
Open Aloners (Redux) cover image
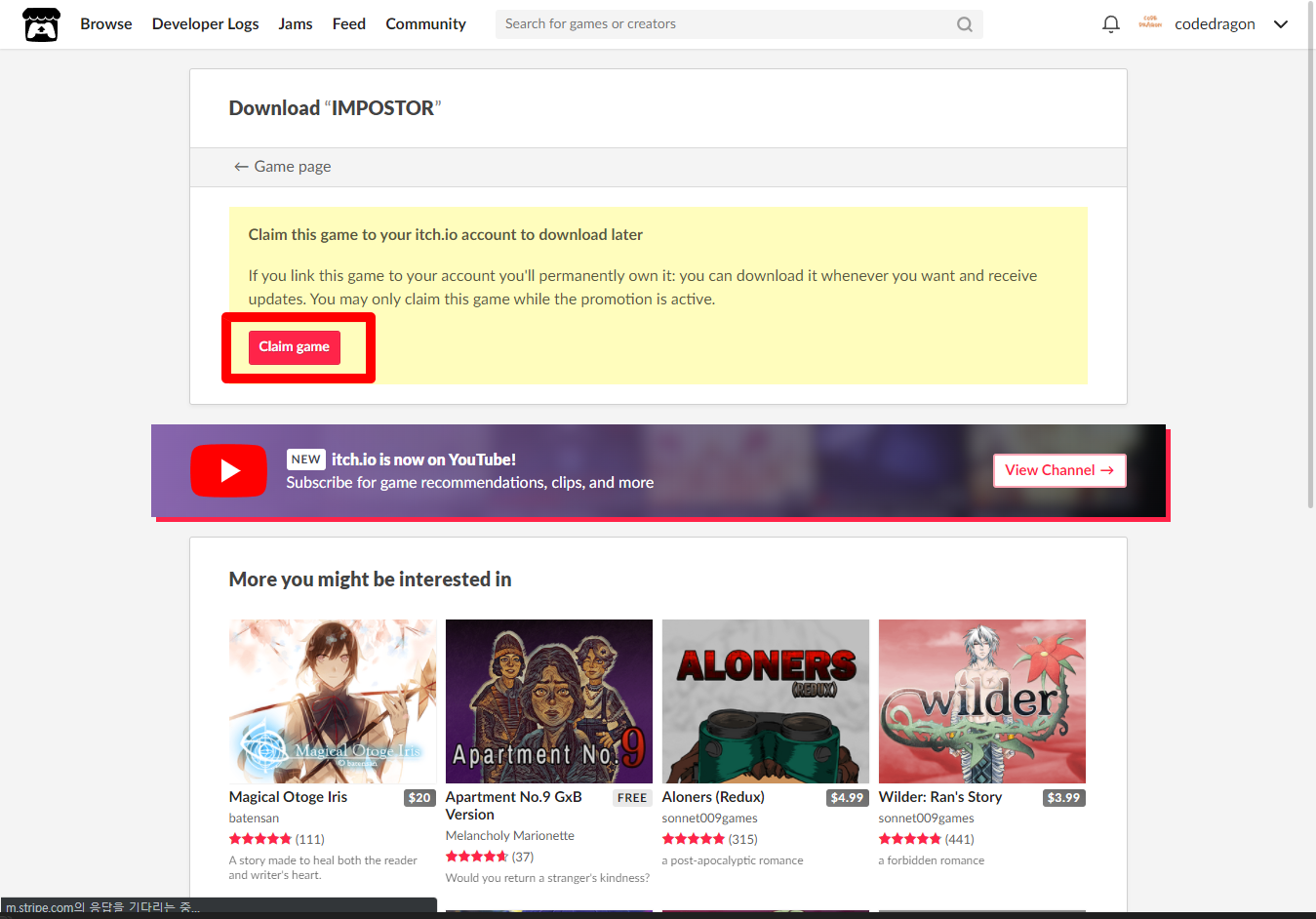pos(766,701)
